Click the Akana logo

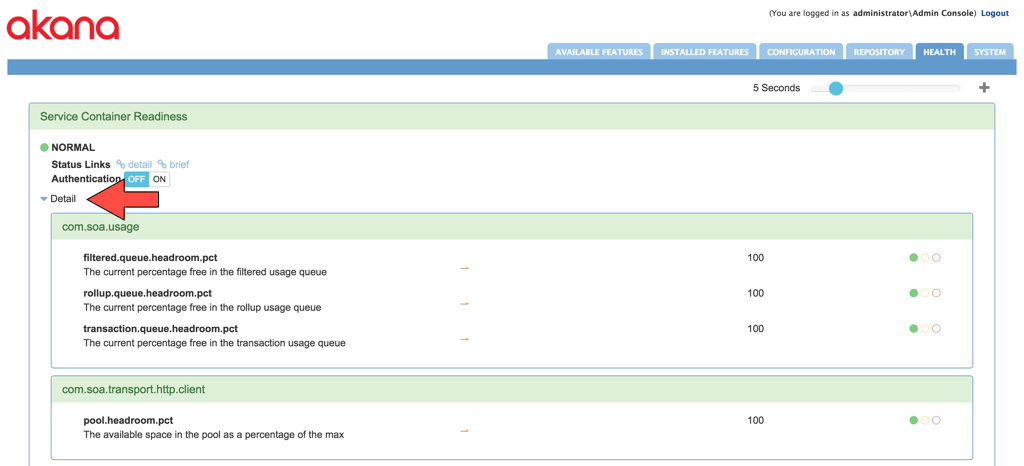tap(63, 27)
